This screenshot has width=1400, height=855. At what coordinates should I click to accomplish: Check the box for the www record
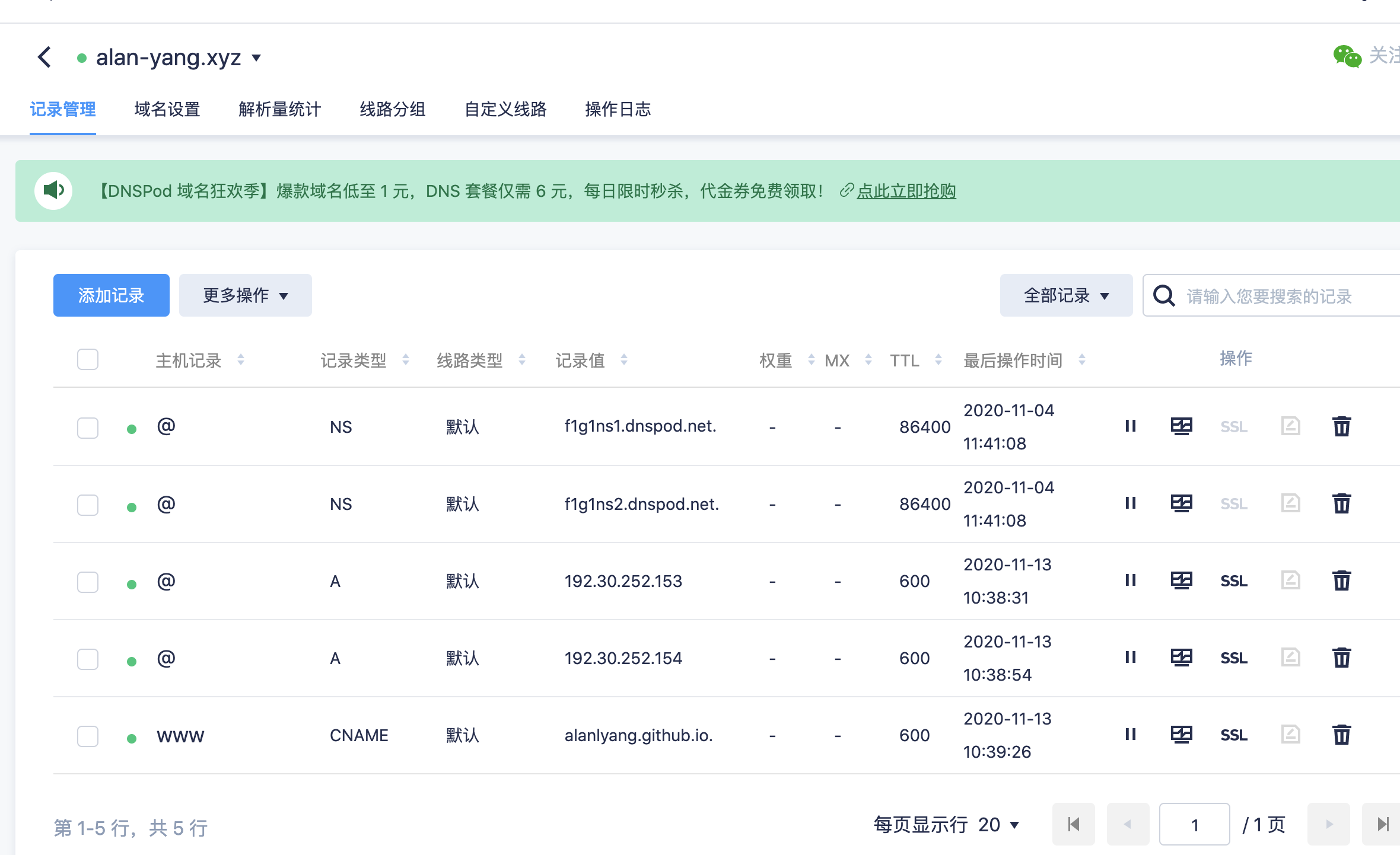click(x=88, y=736)
